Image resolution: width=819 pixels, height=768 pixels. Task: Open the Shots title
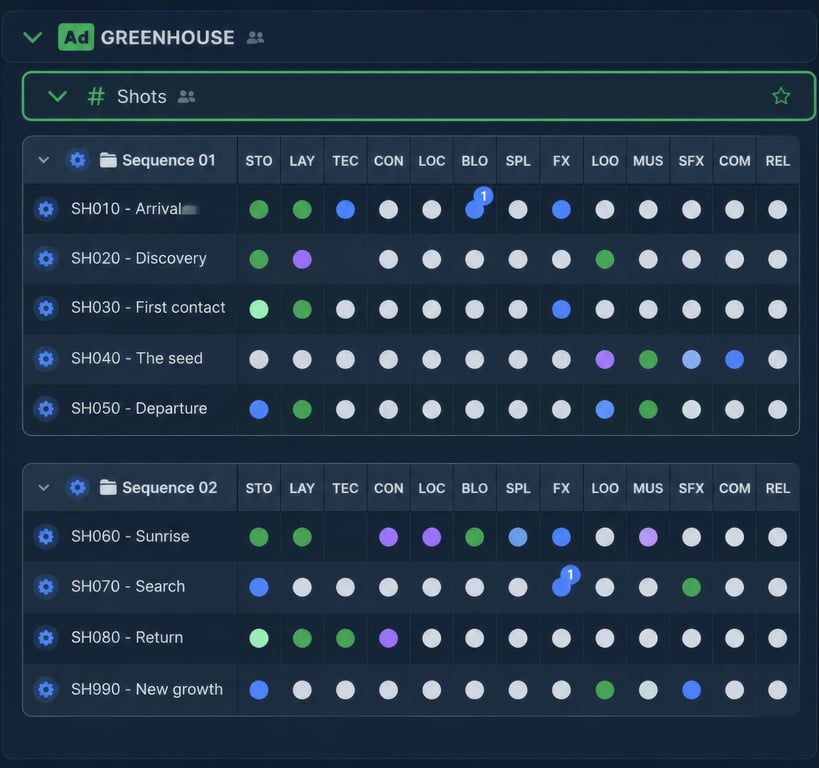[x=142, y=97]
